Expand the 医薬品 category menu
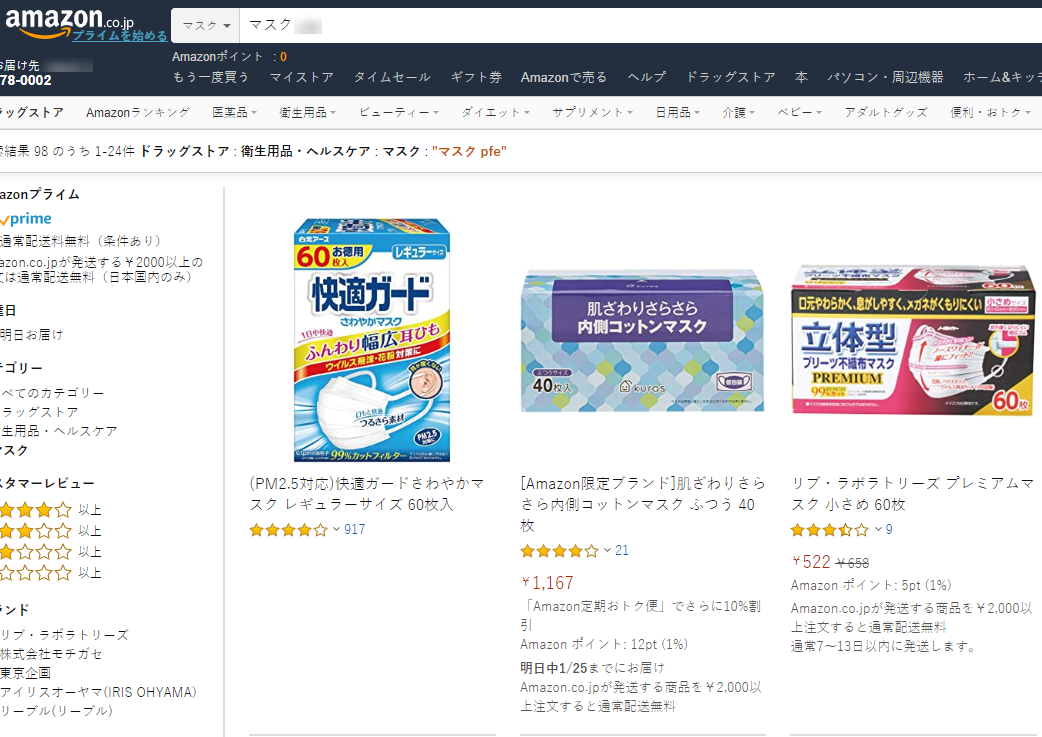This screenshot has width=1042, height=737. [234, 113]
